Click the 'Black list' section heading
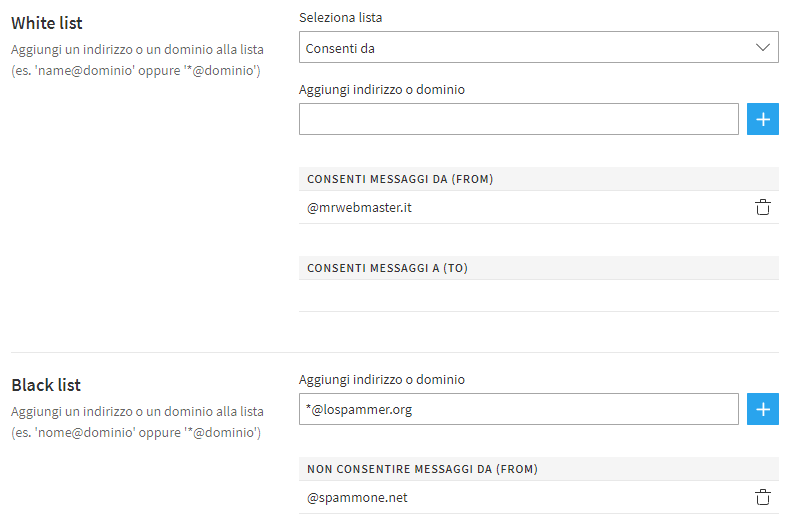This screenshot has width=793, height=527. 46,385
